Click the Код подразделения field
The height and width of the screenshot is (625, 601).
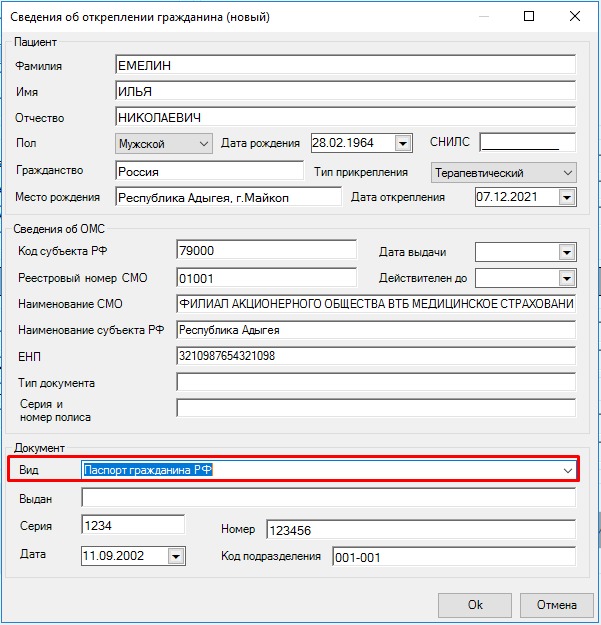point(453,557)
